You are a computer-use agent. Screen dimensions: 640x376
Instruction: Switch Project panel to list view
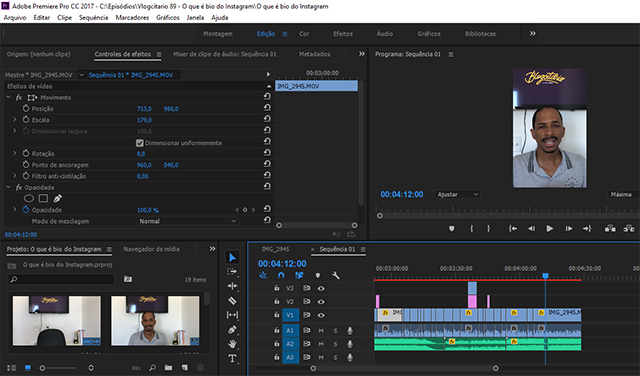point(11,368)
